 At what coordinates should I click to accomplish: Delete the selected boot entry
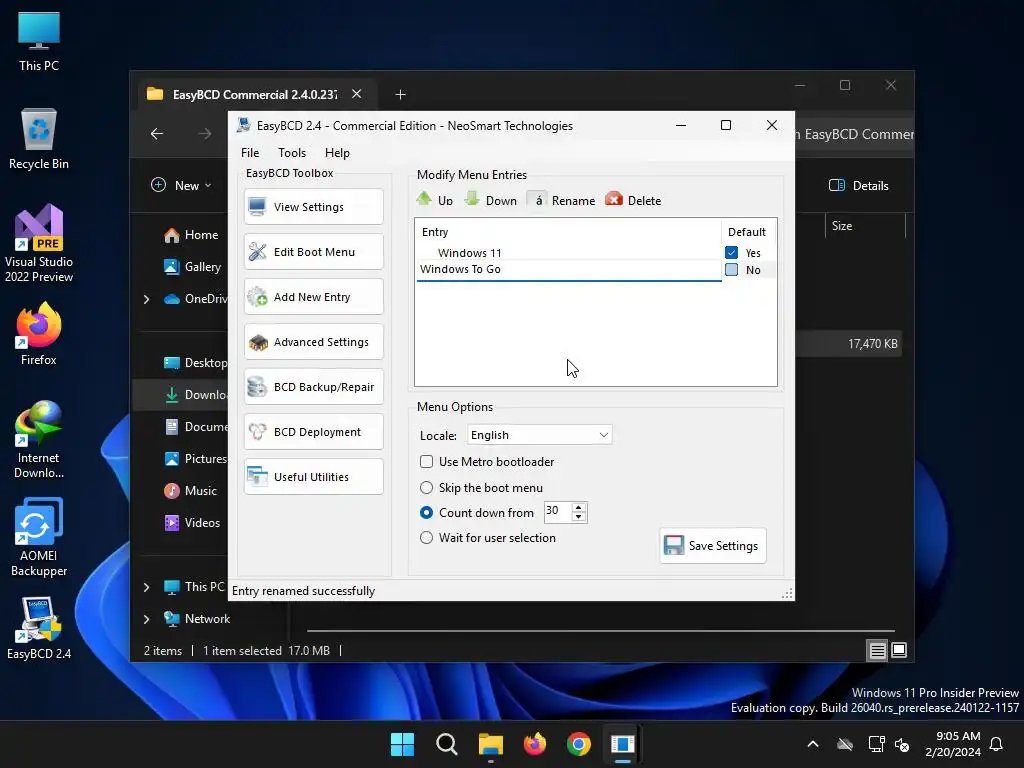click(x=633, y=200)
